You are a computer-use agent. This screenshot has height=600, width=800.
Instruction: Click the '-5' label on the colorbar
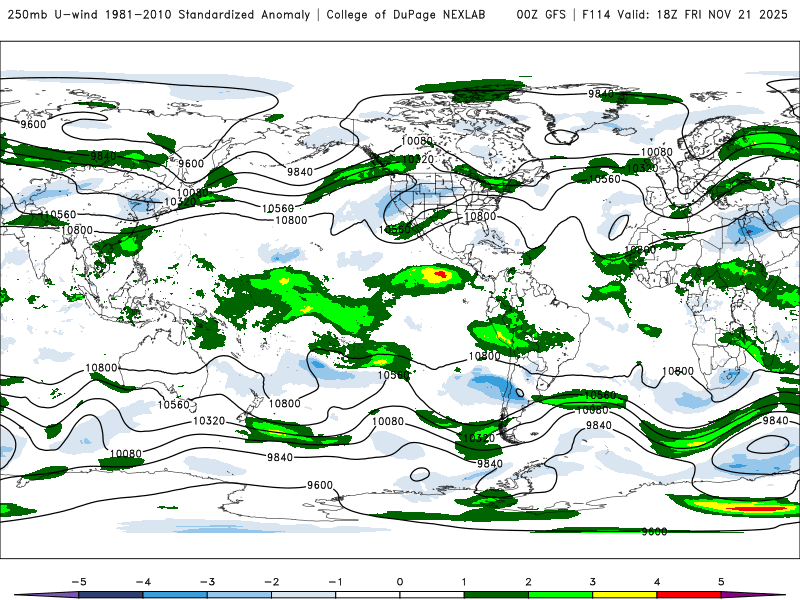click(79, 582)
